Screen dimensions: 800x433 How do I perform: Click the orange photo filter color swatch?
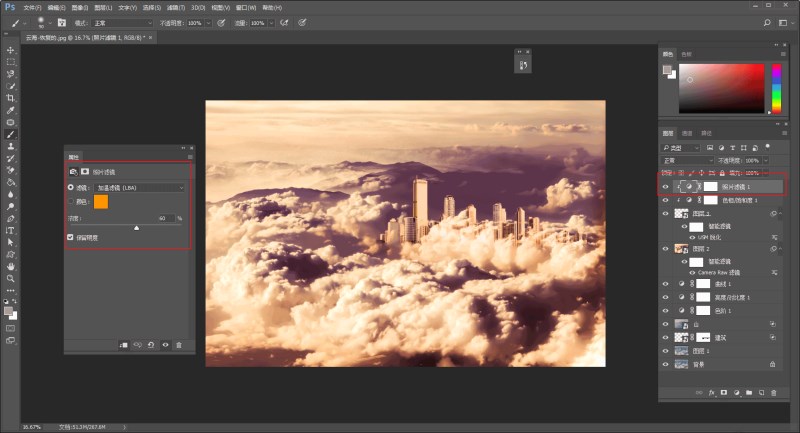(x=101, y=201)
